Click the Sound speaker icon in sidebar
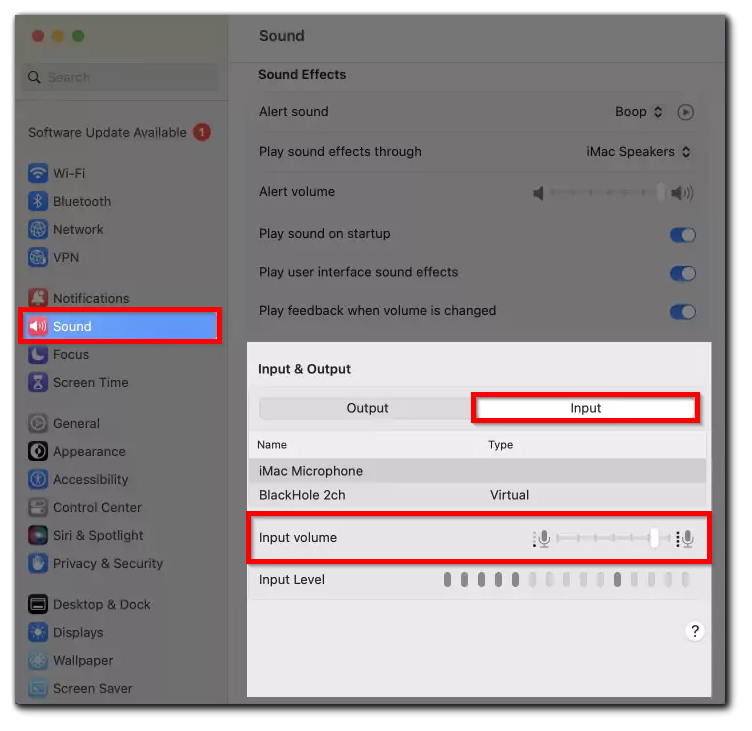This screenshot has width=752, height=731. [x=38, y=327]
